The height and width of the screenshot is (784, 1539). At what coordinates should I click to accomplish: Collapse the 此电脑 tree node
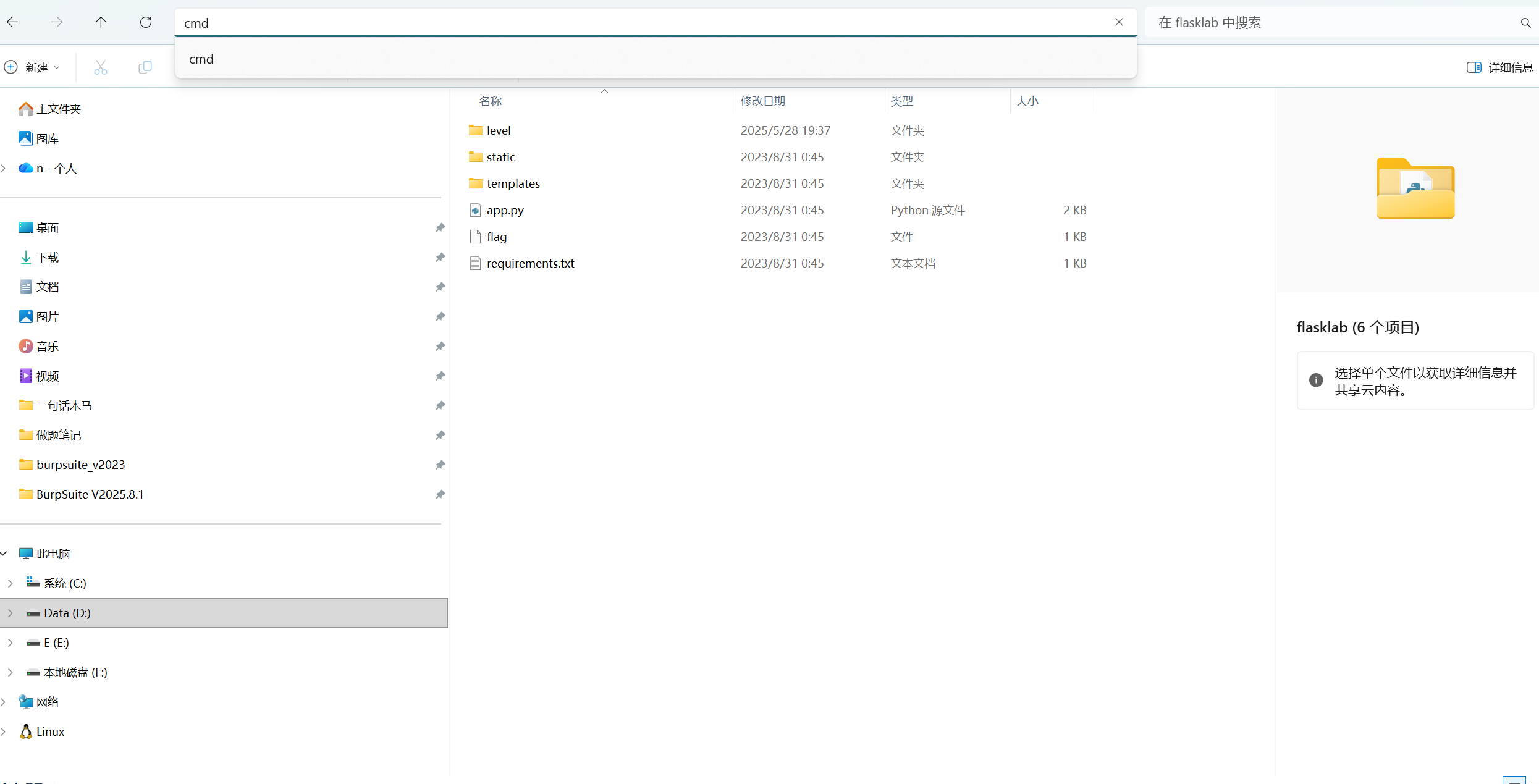[4, 554]
